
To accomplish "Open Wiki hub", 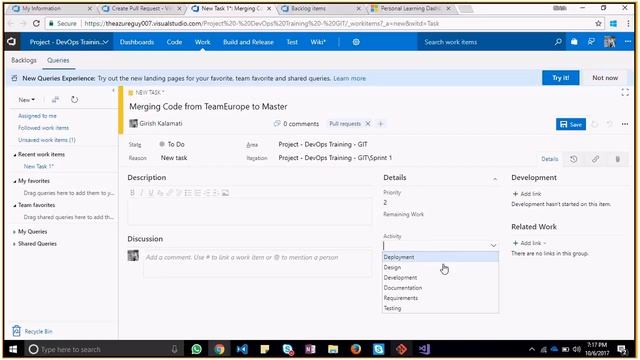I will [x=318, y=42].
